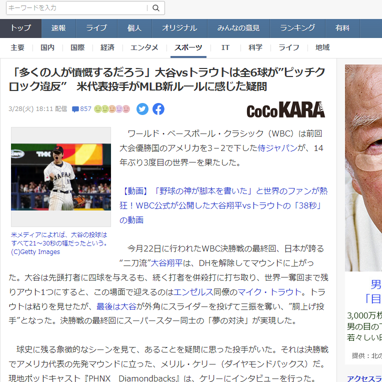Open the IT category
The image size is (382, 382).
coord(225,48)
